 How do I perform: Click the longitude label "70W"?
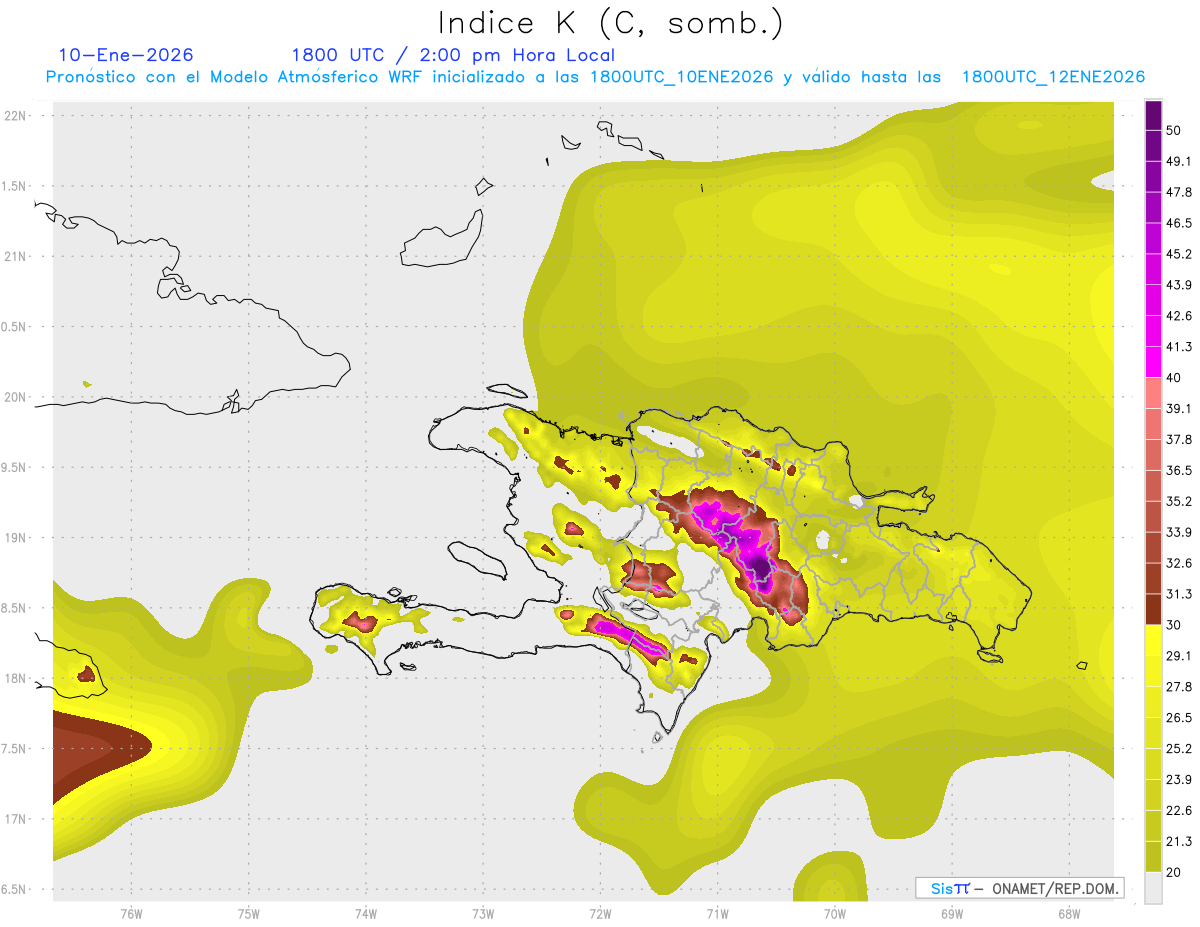coord(834,913)
